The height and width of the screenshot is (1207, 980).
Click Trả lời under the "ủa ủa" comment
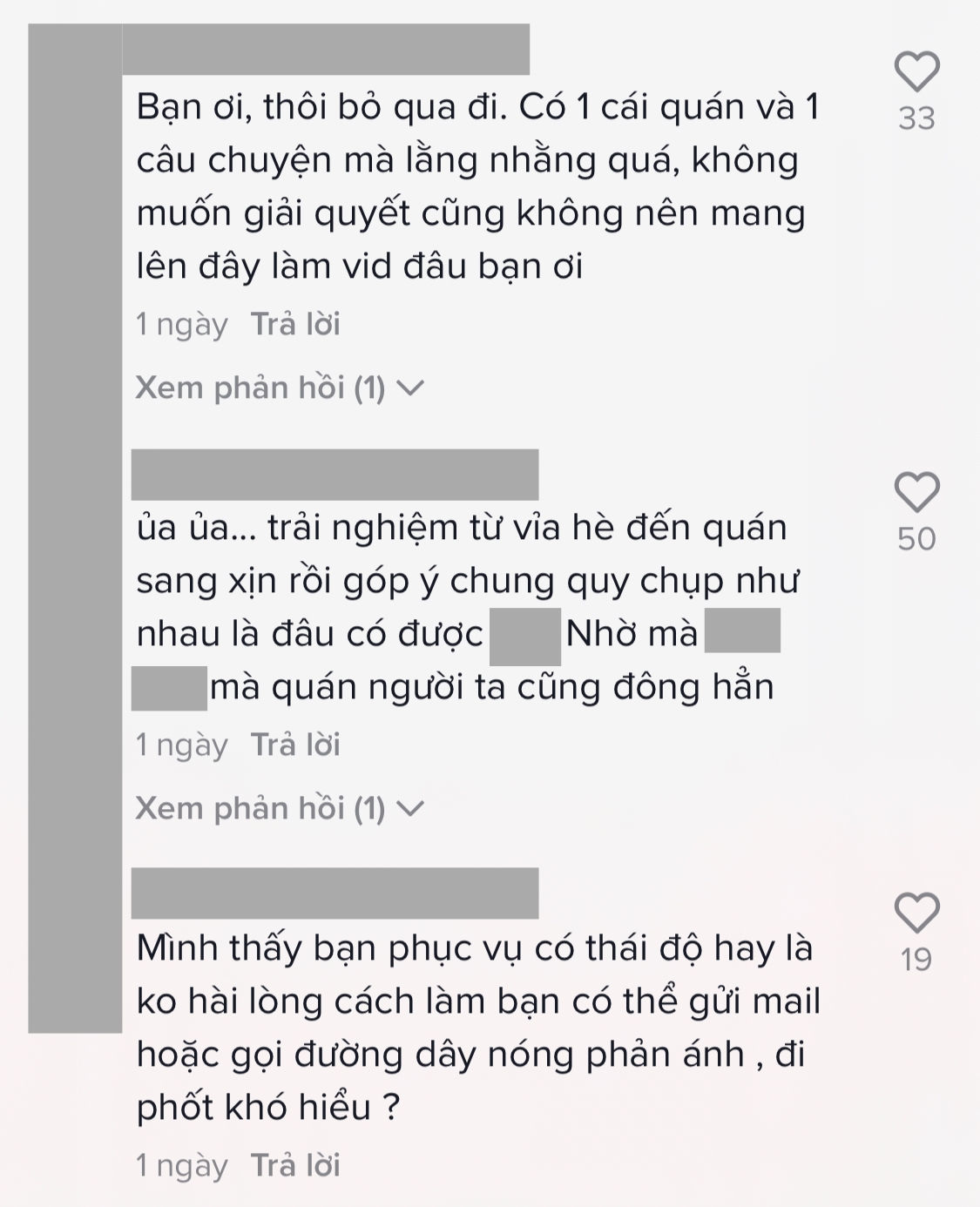pos(295,745)
